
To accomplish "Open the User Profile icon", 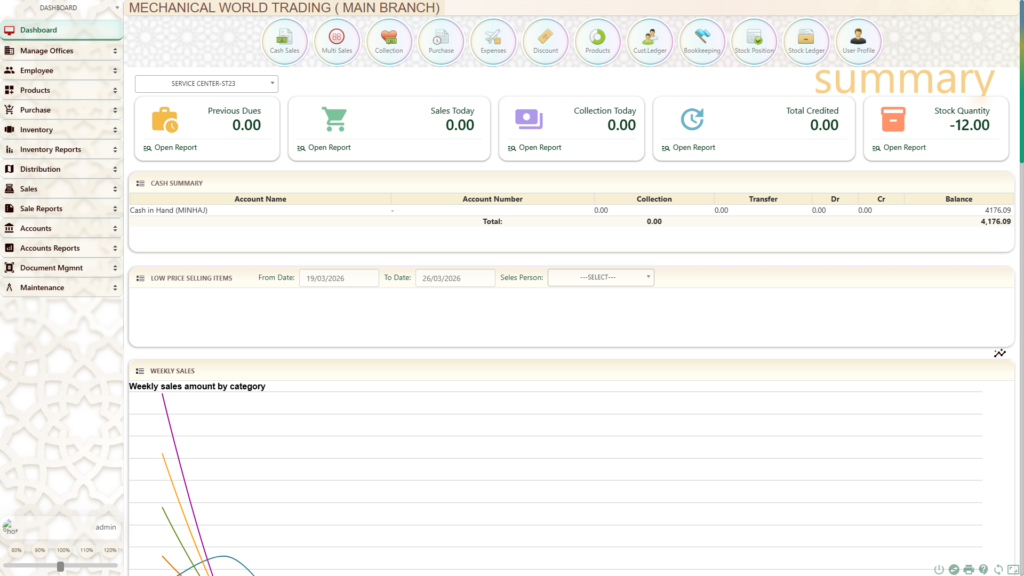I will 858,41.
